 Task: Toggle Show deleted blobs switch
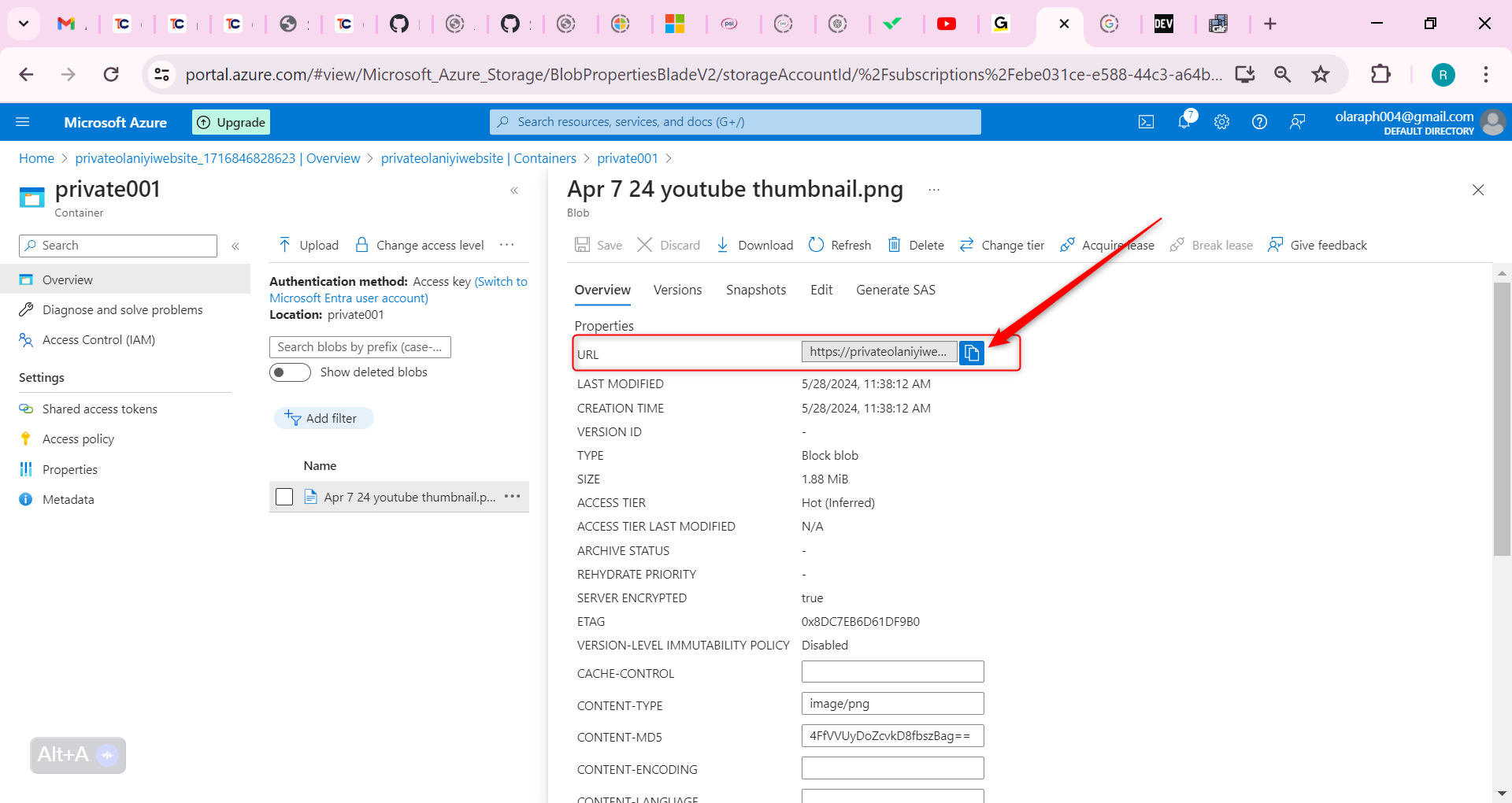(x=290, y=372)
